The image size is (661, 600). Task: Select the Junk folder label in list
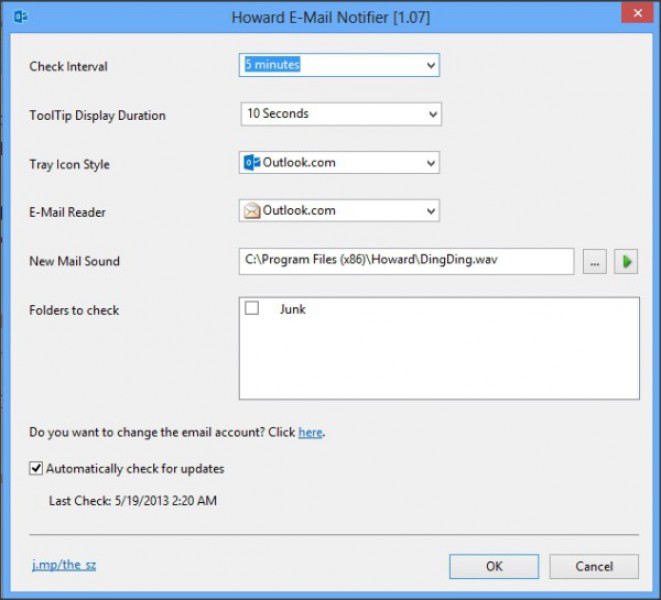(x=292, y=310)
